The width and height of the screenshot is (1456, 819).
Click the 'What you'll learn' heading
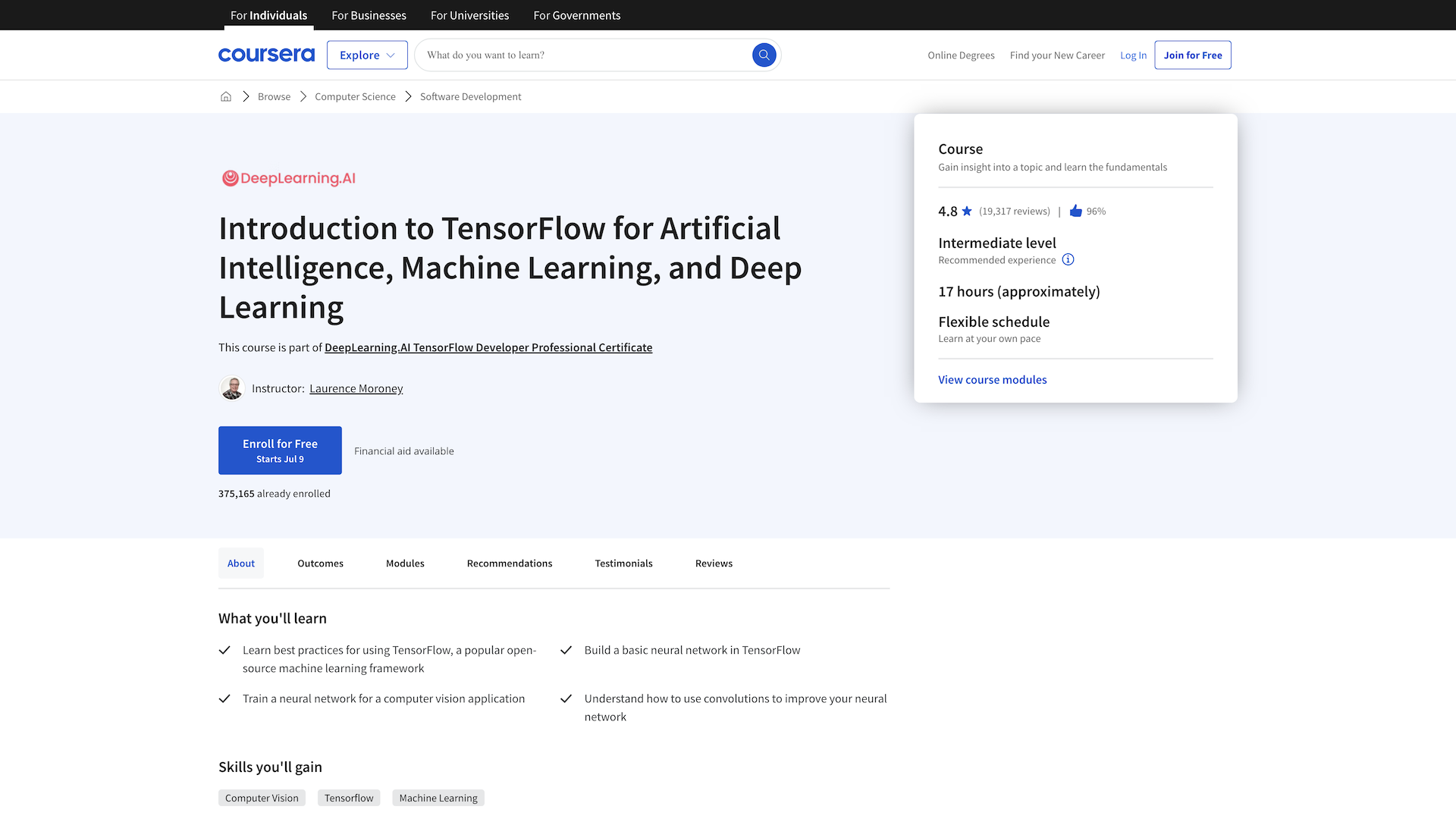click(x=272, y=618)
